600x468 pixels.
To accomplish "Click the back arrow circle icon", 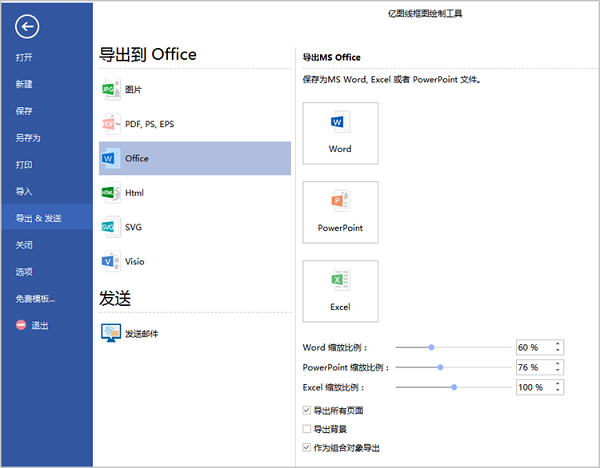I will pos(27,26).
